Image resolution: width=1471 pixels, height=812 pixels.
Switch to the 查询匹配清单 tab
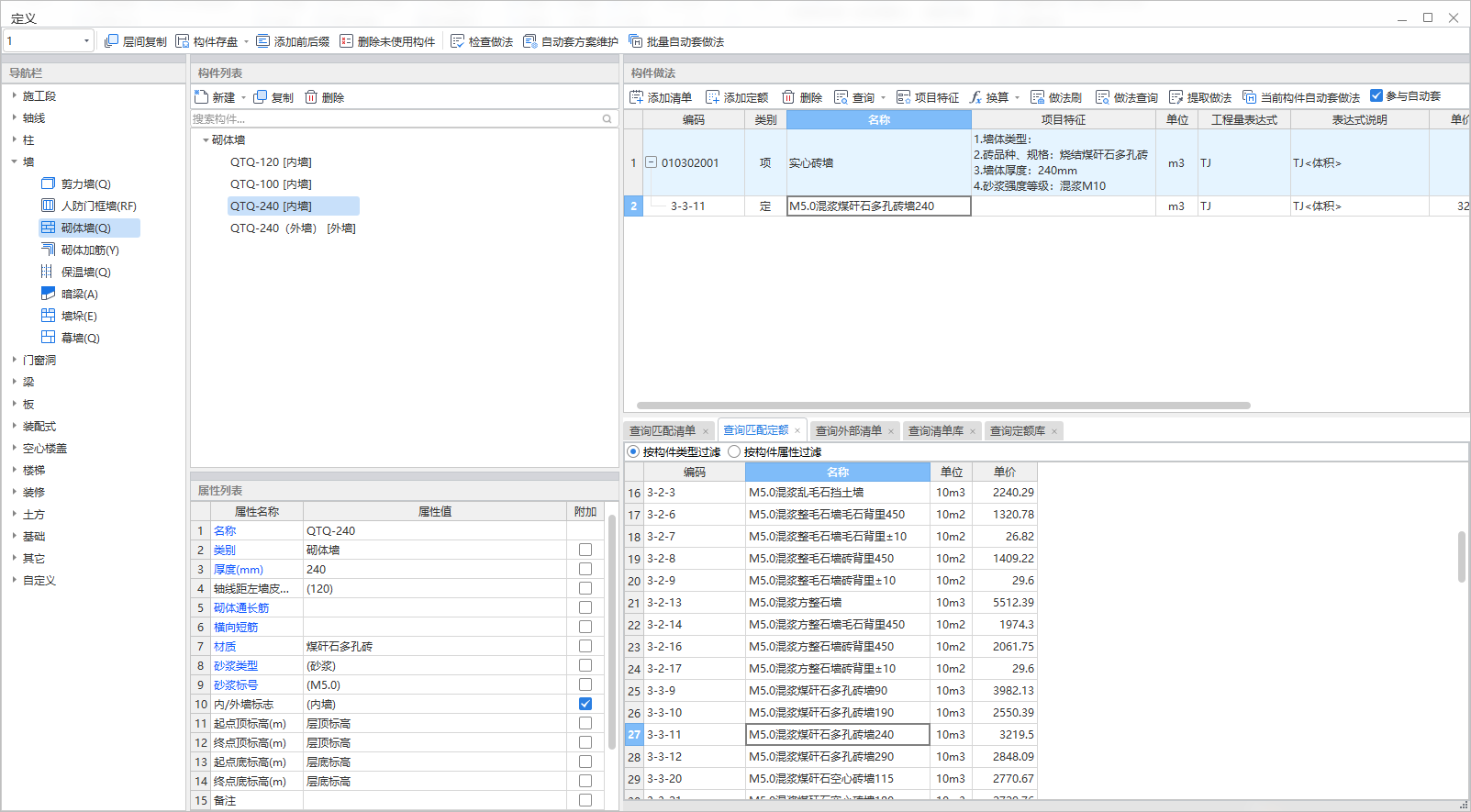pos(663,430)
